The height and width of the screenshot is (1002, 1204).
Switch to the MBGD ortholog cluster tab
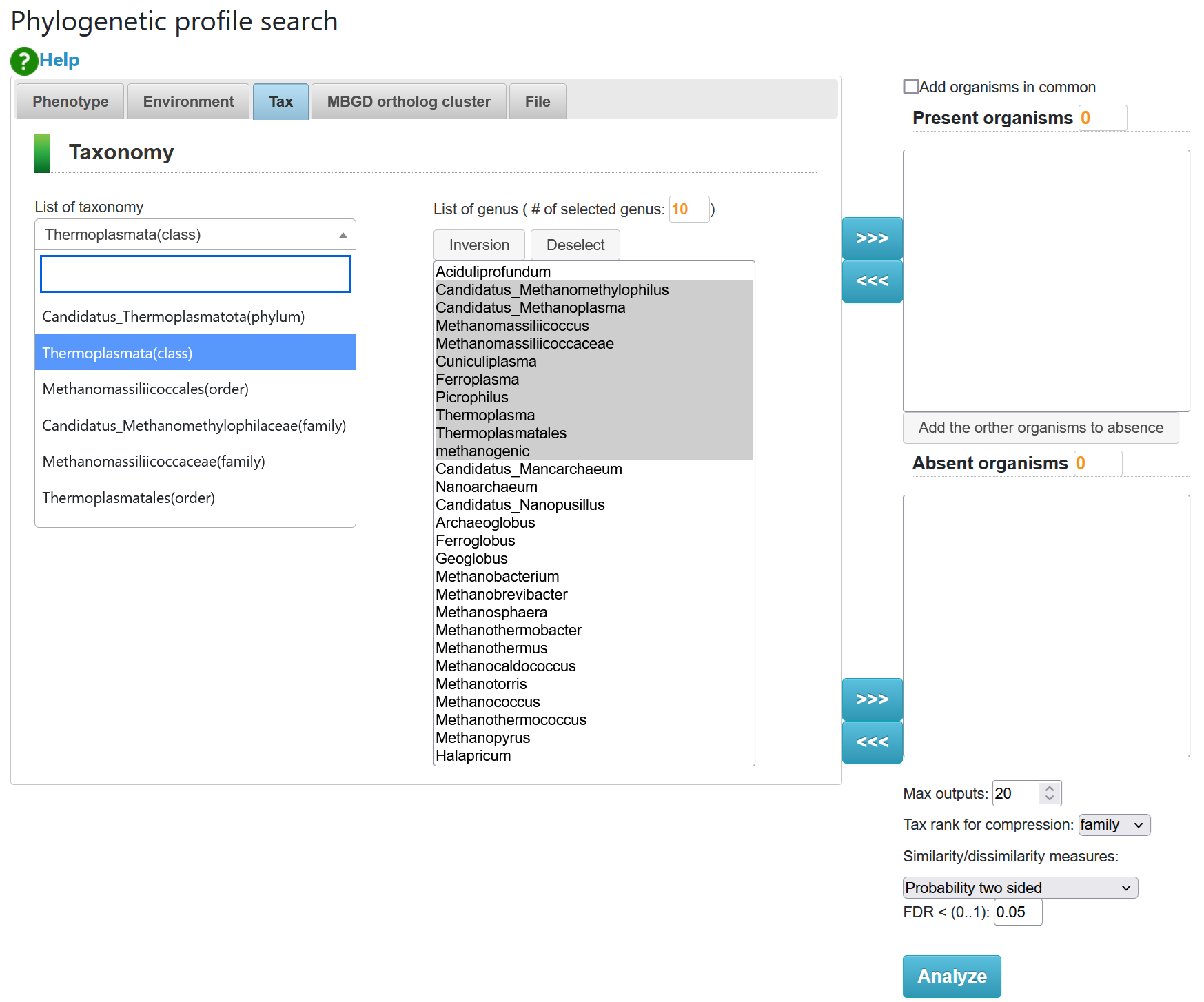[409, 102]
